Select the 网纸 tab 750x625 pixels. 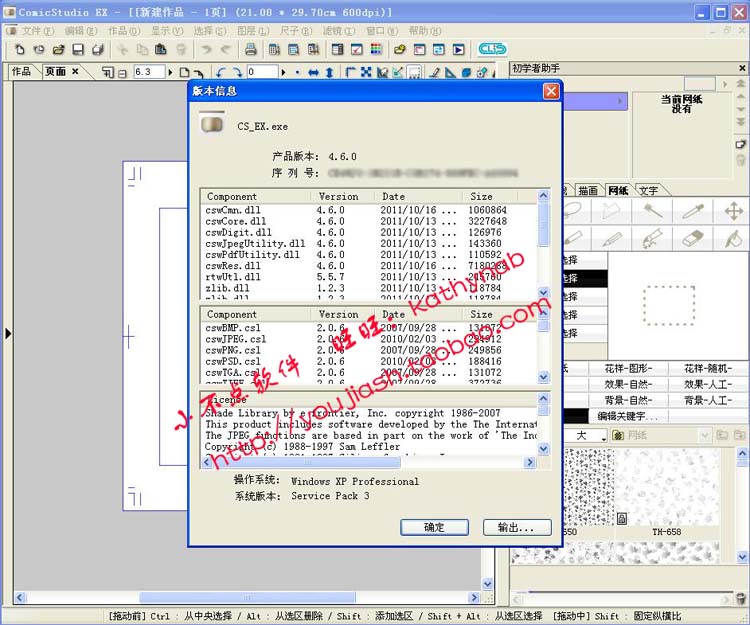pos(618,190)
